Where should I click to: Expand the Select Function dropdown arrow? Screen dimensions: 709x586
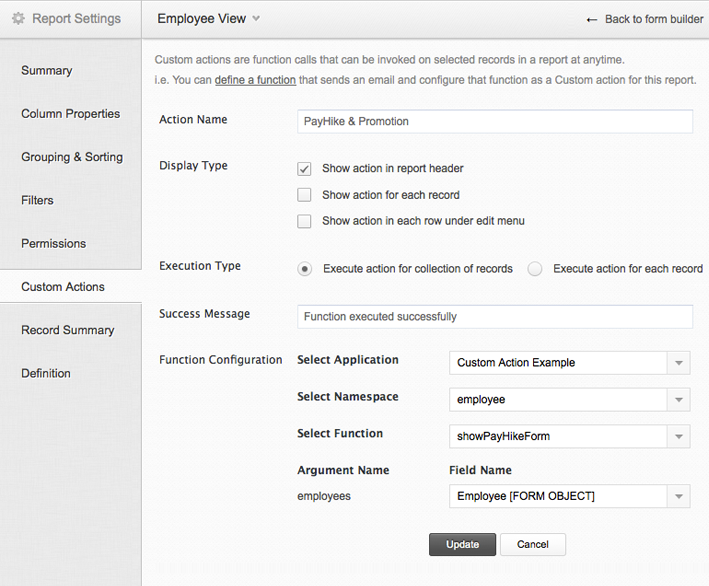tap(678, 437)
